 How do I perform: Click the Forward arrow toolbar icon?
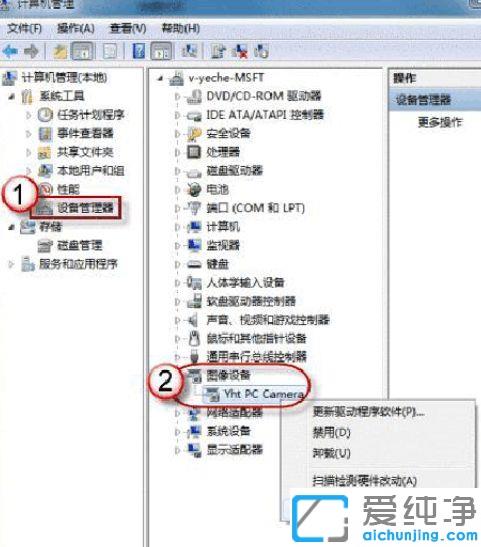tap(31, 52)
